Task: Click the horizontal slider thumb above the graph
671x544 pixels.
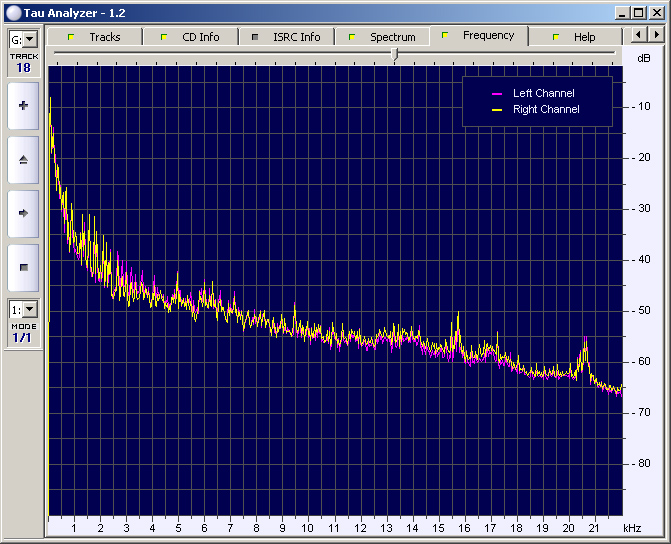Action: coord(395,54)
